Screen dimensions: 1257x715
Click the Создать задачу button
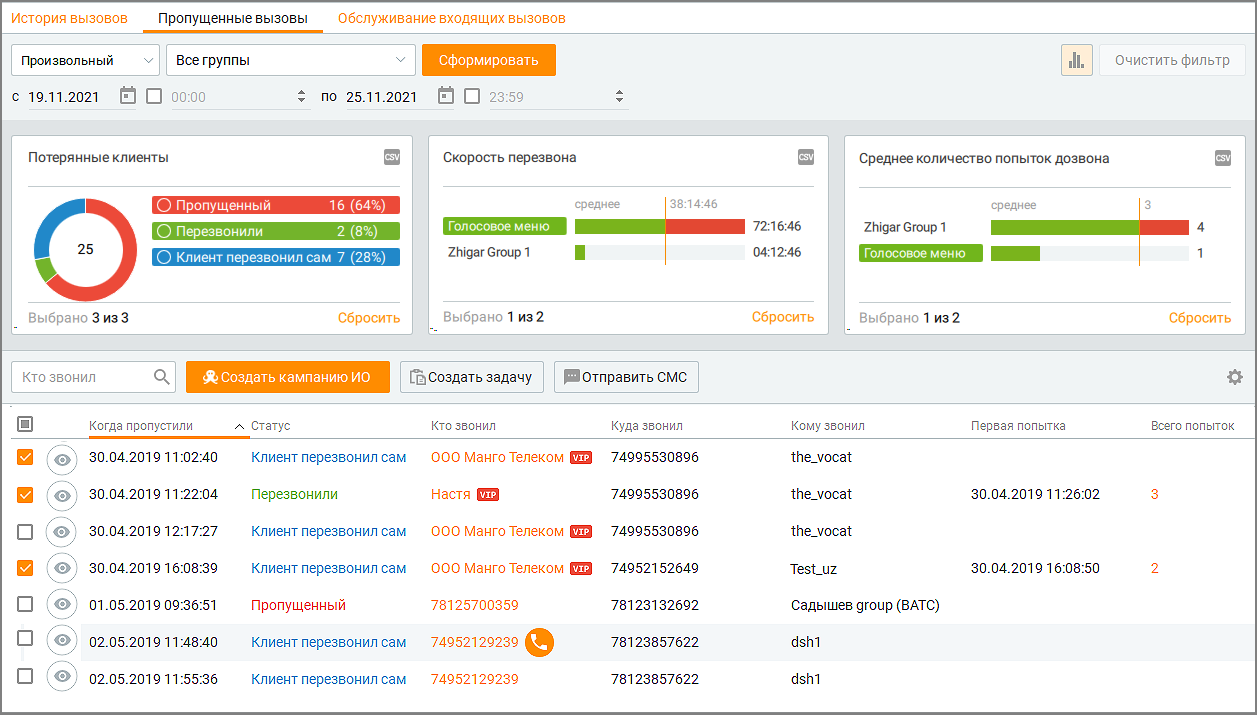coord(472,377)
